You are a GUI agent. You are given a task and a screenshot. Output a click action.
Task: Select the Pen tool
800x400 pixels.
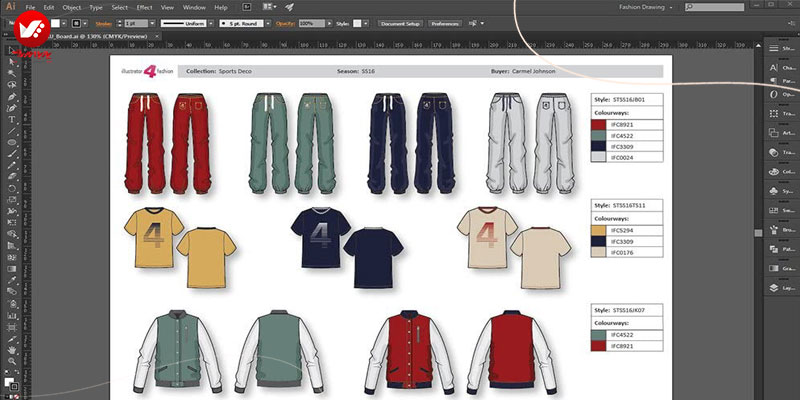12,96
